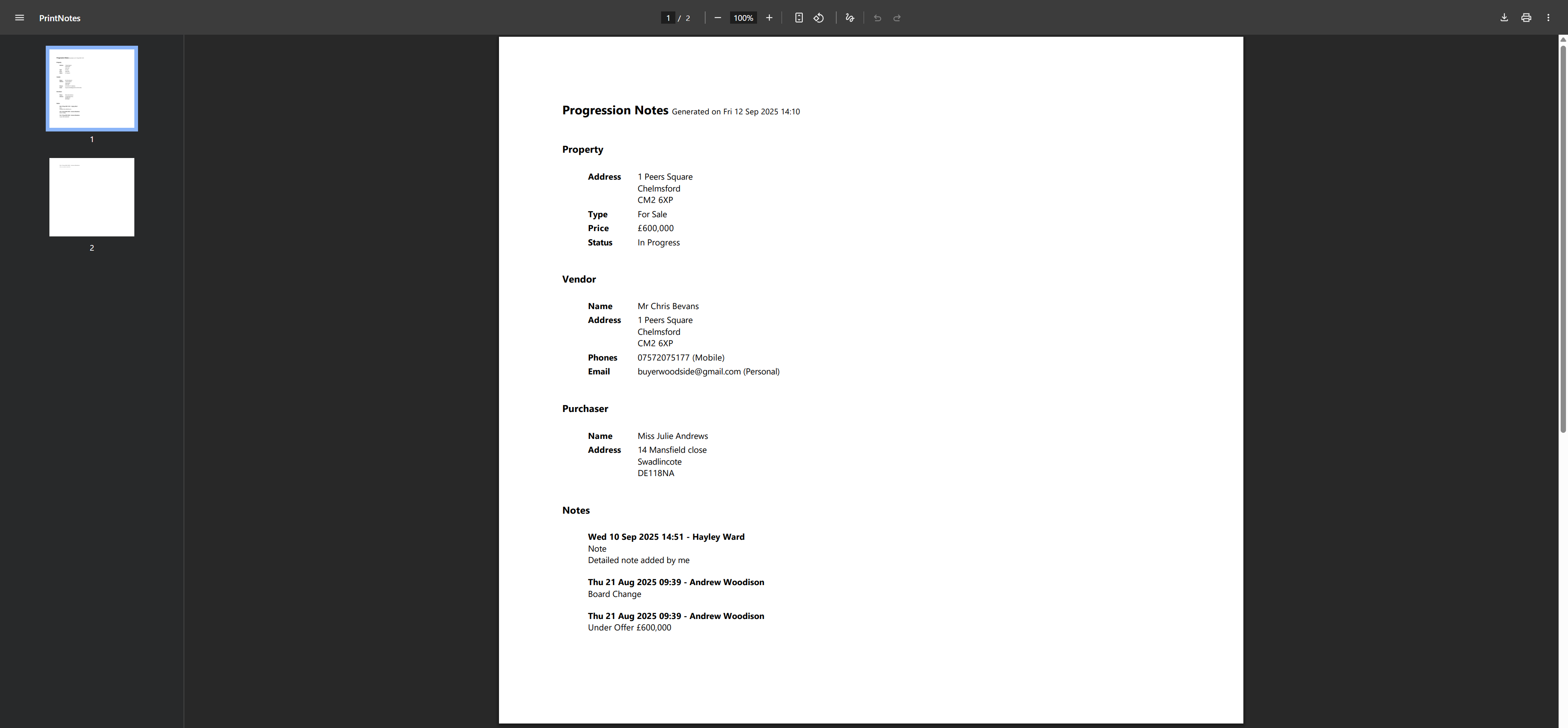Click the purchaser name 'Miss Julie Andrews'

673,436
